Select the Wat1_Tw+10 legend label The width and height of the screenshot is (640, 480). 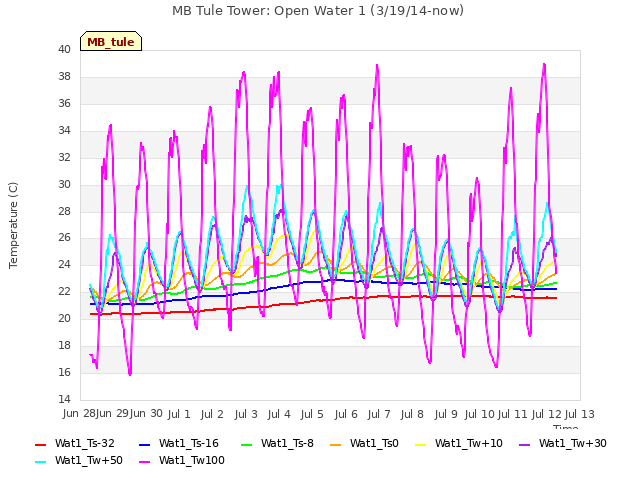coord(469,443)
